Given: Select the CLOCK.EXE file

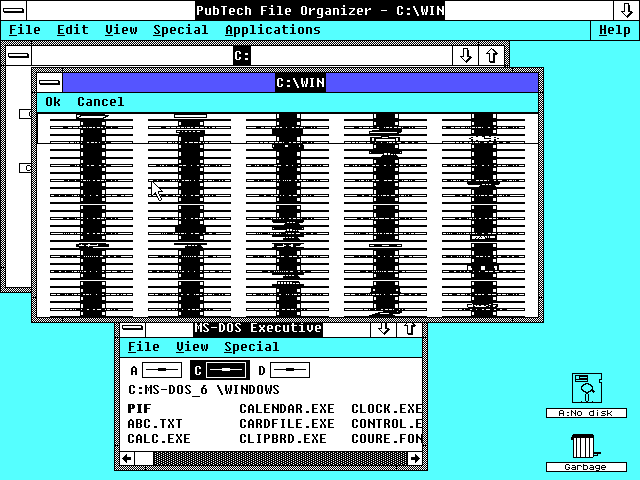Looking at the screenshot, I should (x=387, y=409).
